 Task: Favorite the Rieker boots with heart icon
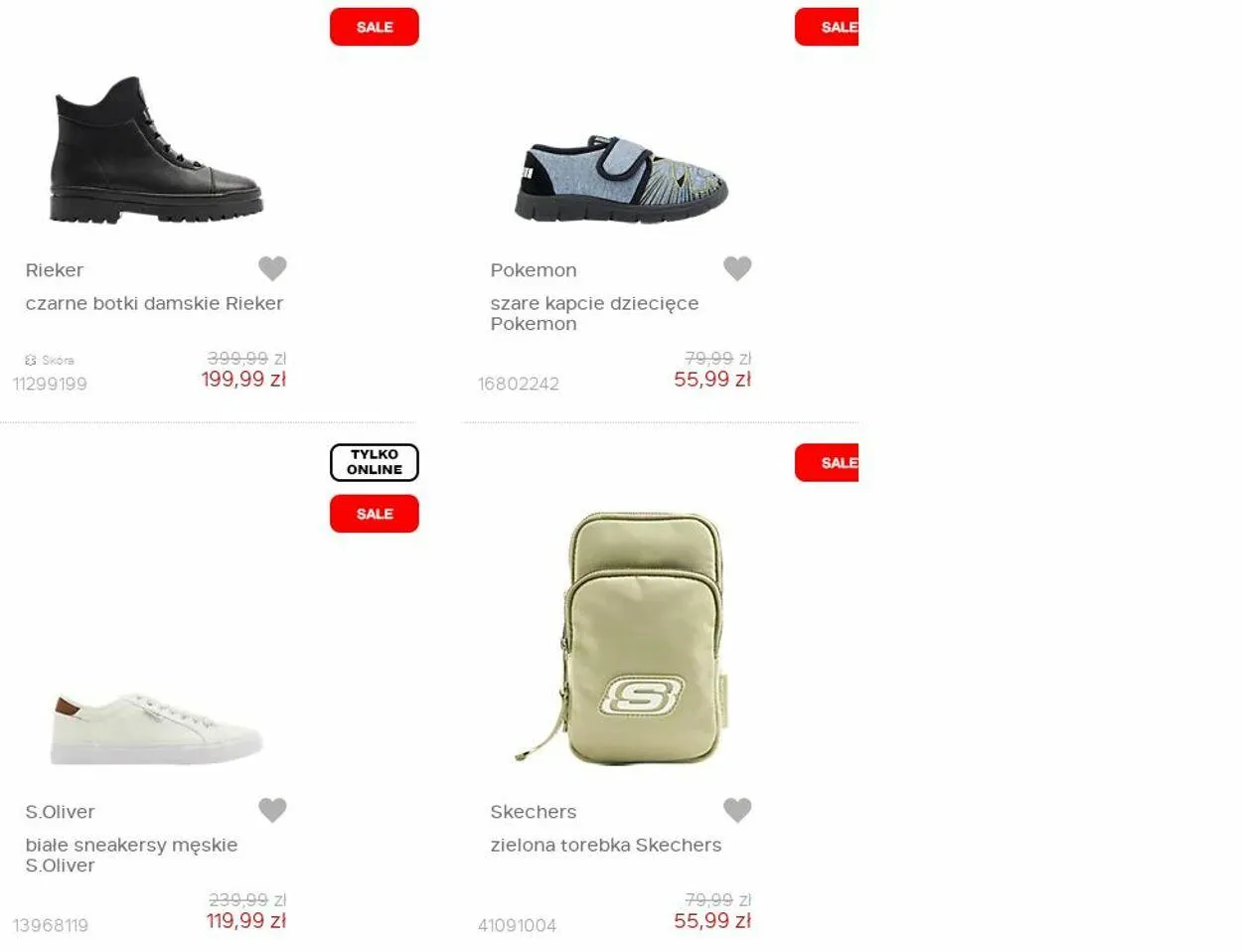point(272,268)
